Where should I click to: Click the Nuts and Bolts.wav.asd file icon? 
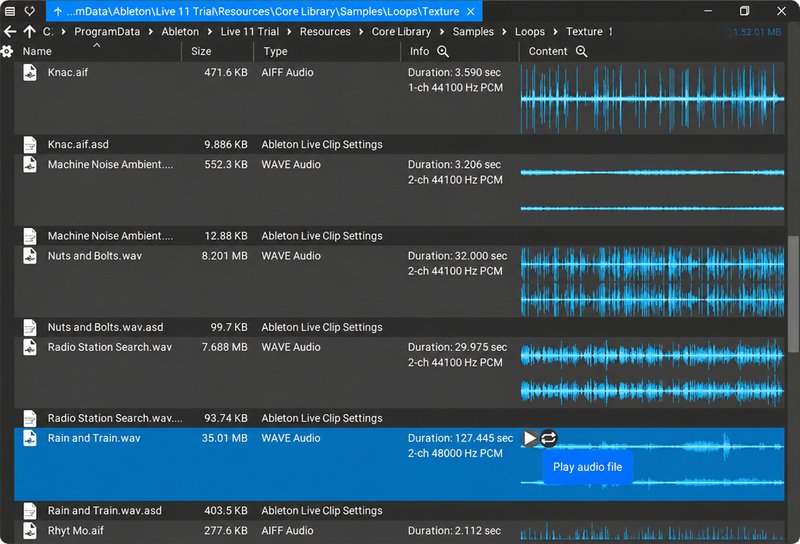pyautogui.click(x=30, y=327)
